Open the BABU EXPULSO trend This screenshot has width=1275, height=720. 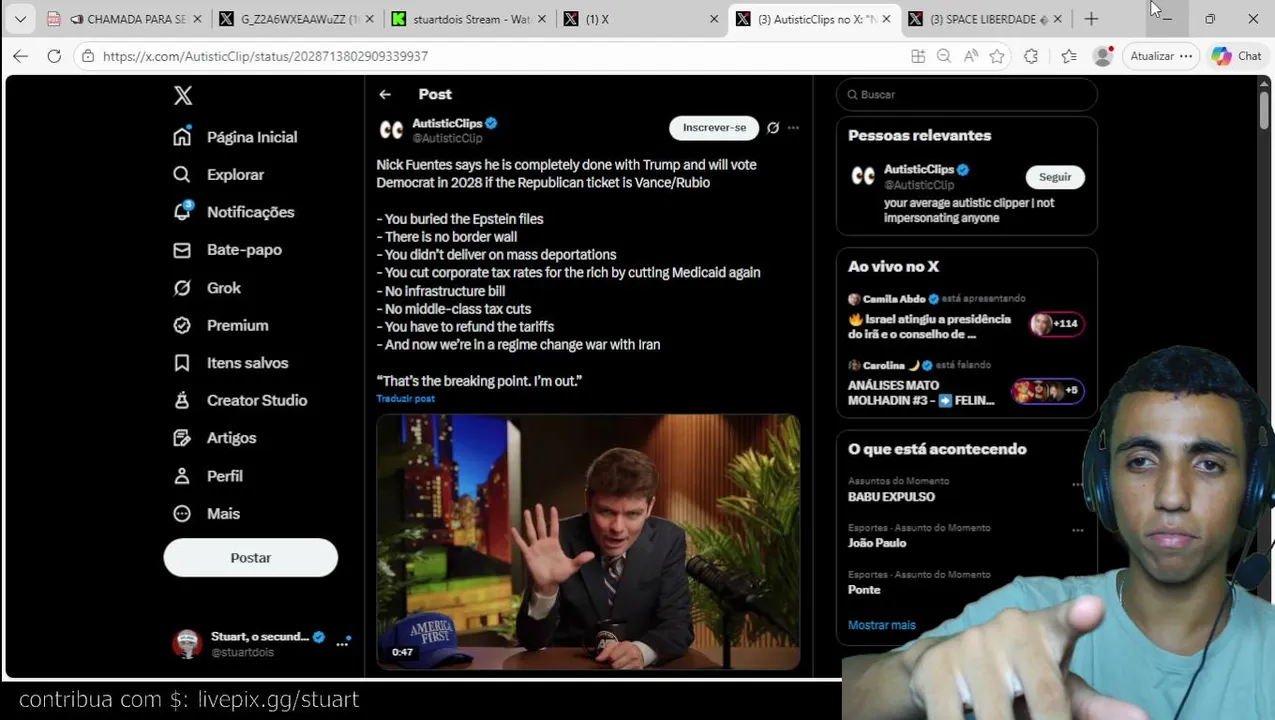(891, 496)
